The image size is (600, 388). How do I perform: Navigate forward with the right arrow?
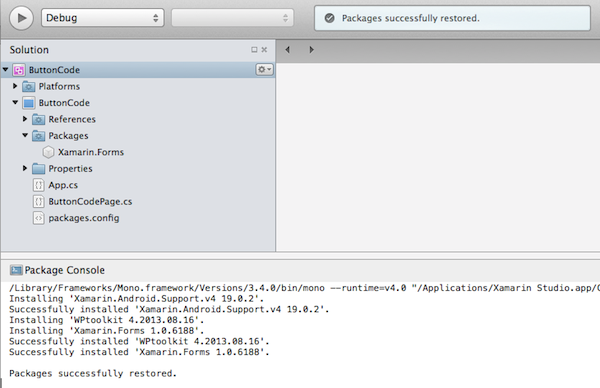click(x=311, y=50)
